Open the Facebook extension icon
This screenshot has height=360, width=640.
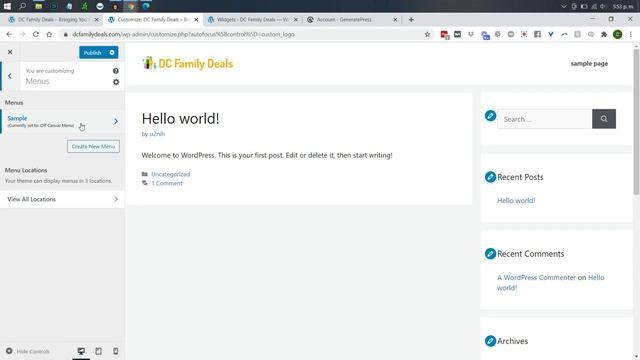click(x=538, y=34)
